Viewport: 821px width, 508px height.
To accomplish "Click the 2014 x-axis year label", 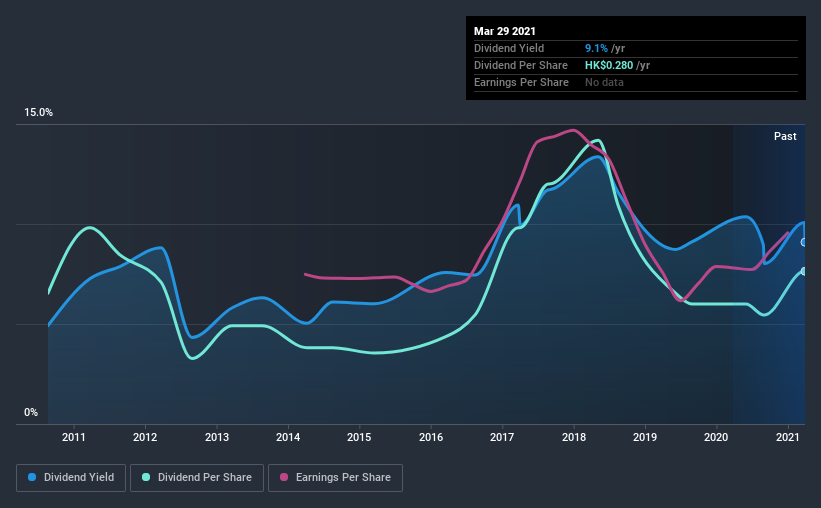I will 288,437.
